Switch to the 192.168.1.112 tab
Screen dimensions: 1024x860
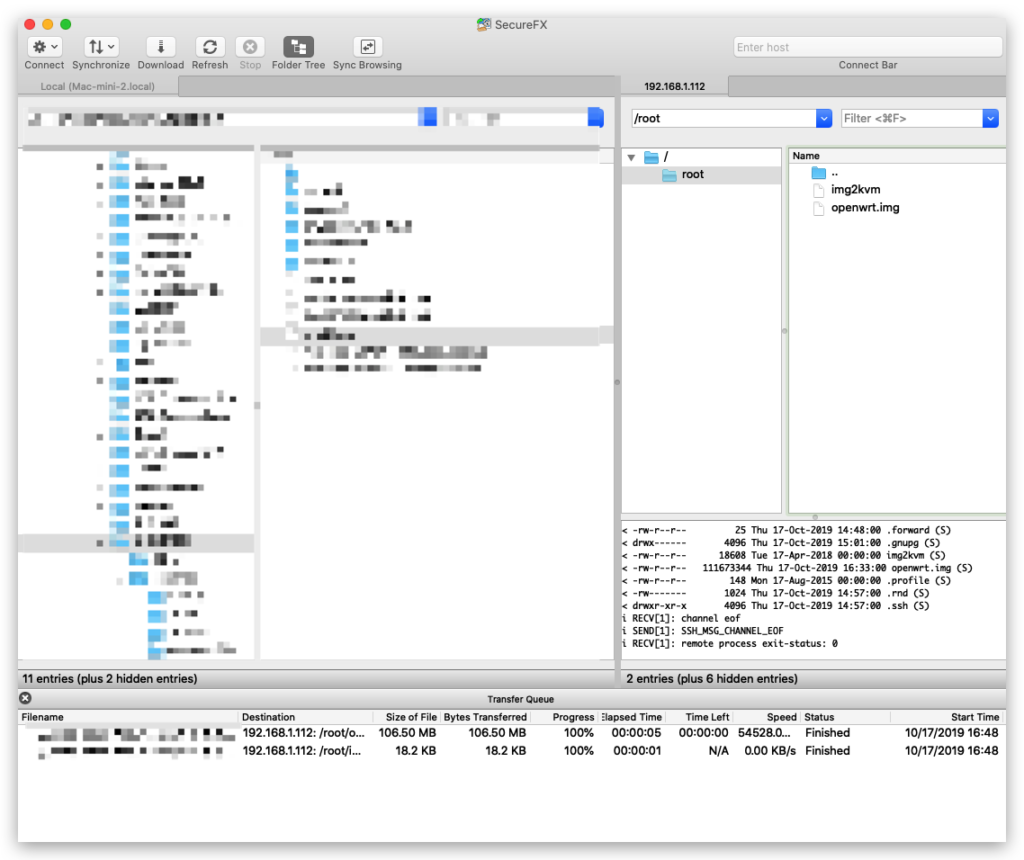click(674, 87)
